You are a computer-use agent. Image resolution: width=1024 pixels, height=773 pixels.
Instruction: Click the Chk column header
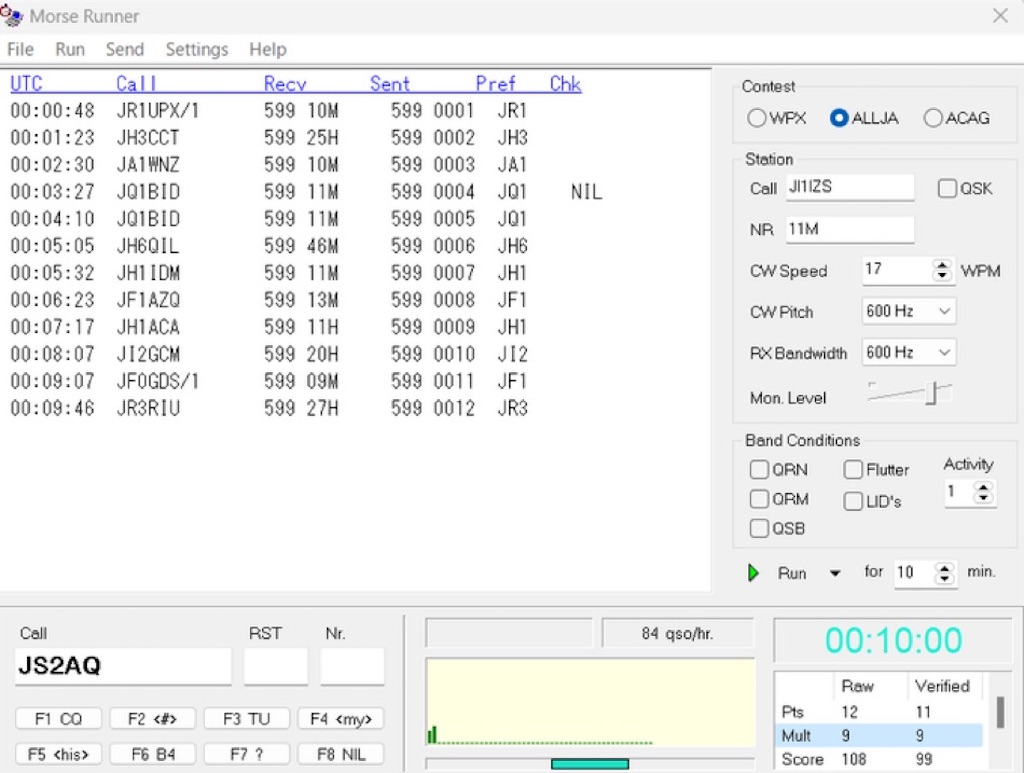[565, 84]
